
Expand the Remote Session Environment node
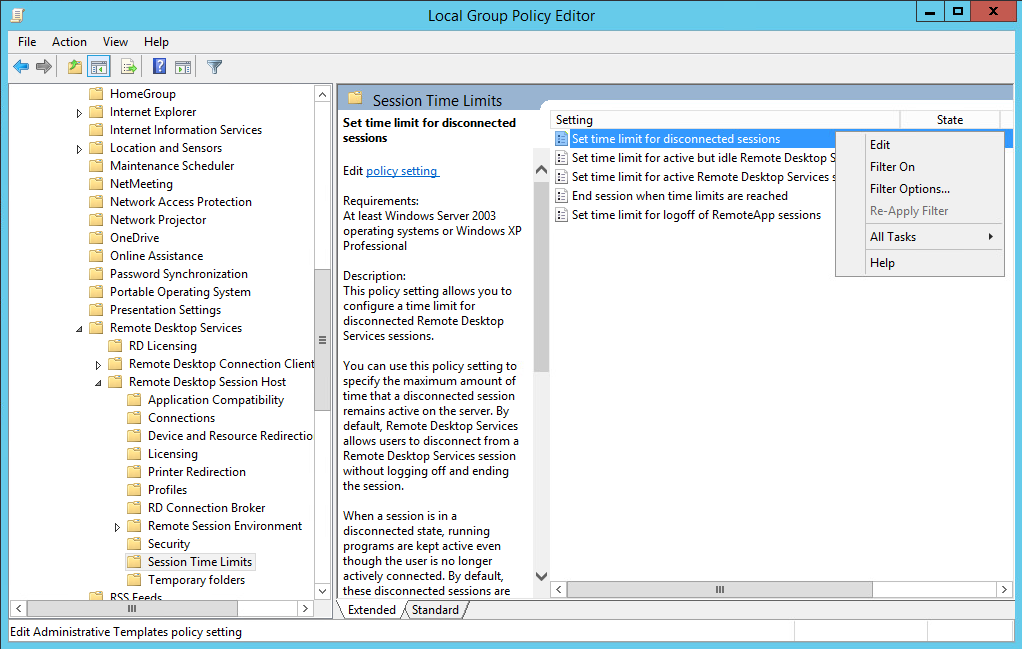117,527
